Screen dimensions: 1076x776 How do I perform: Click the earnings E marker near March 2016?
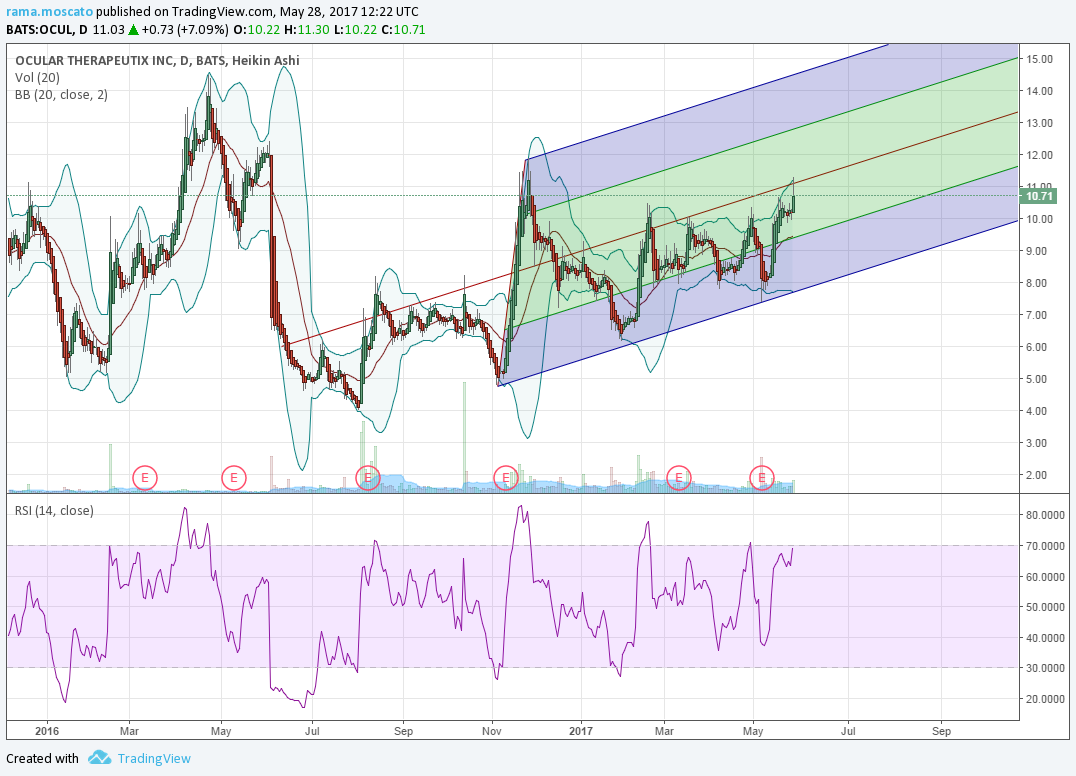pos(145,477)
